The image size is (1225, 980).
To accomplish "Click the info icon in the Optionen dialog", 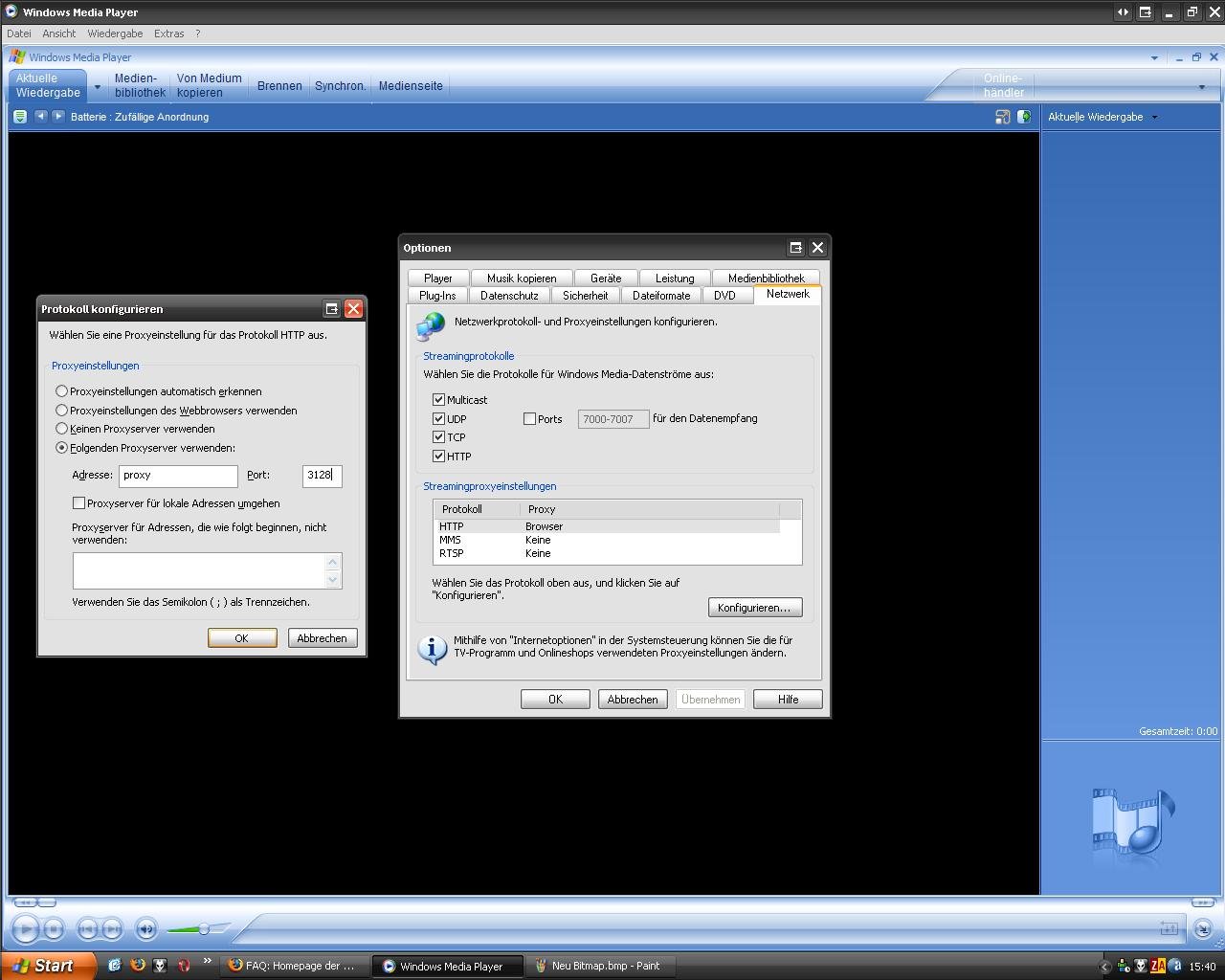I will pyautogui.click(x=433, y=650).
